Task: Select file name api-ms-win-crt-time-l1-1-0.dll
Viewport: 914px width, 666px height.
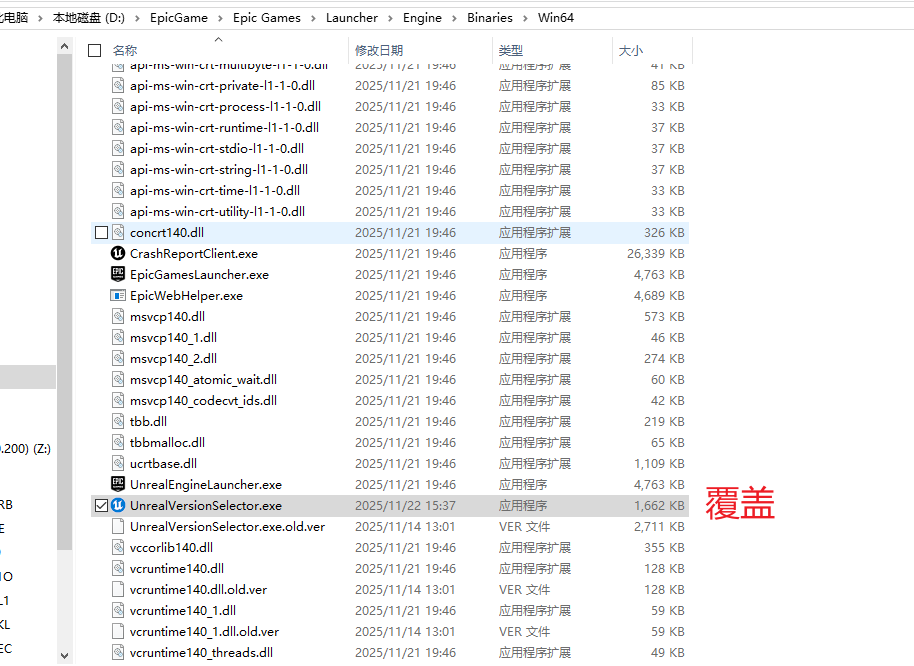Action: click(x=215, y=191)
